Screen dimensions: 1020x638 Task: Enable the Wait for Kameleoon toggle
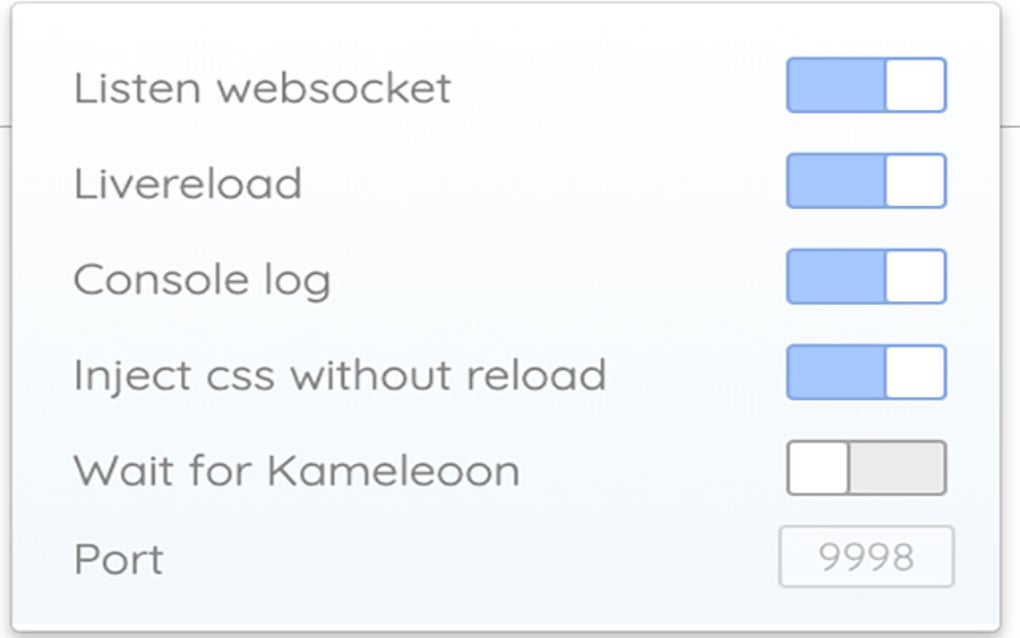point(865,466)
